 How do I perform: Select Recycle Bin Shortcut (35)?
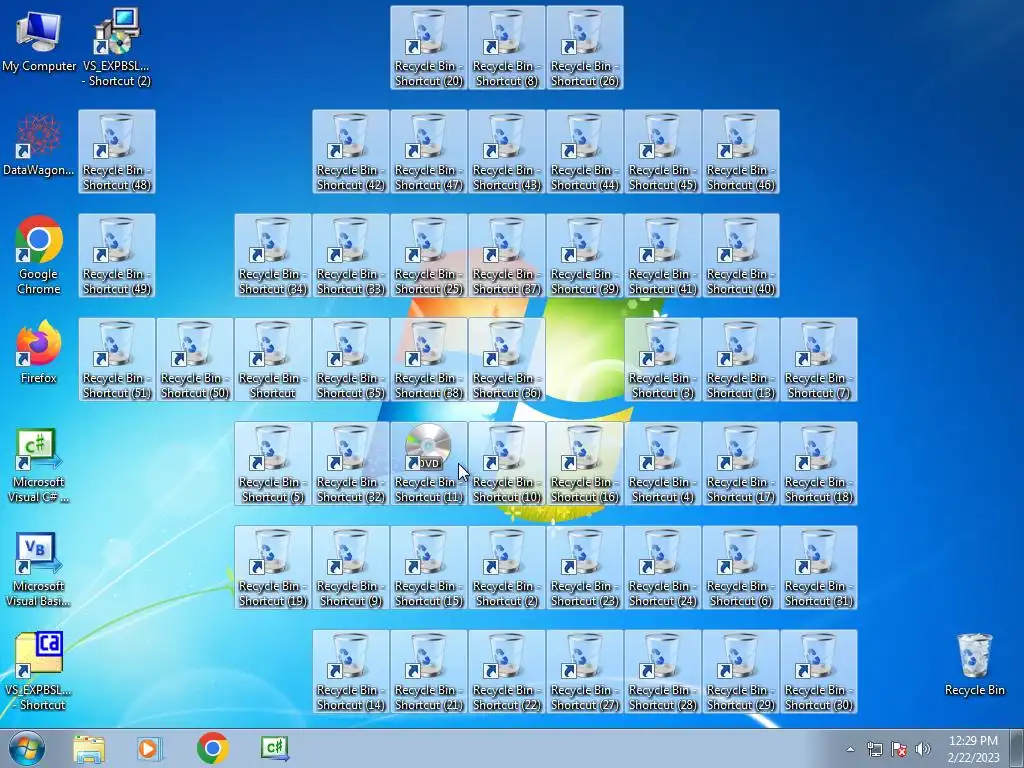[x=351, y=359]
